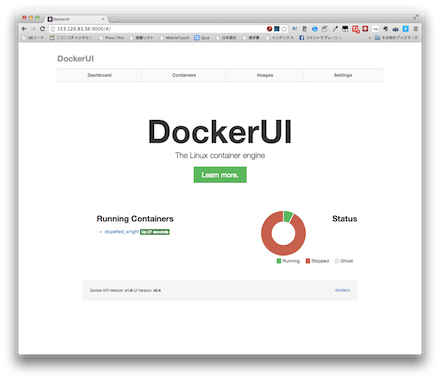Click the gray document extension icon
440x380 pixels.
304,29
